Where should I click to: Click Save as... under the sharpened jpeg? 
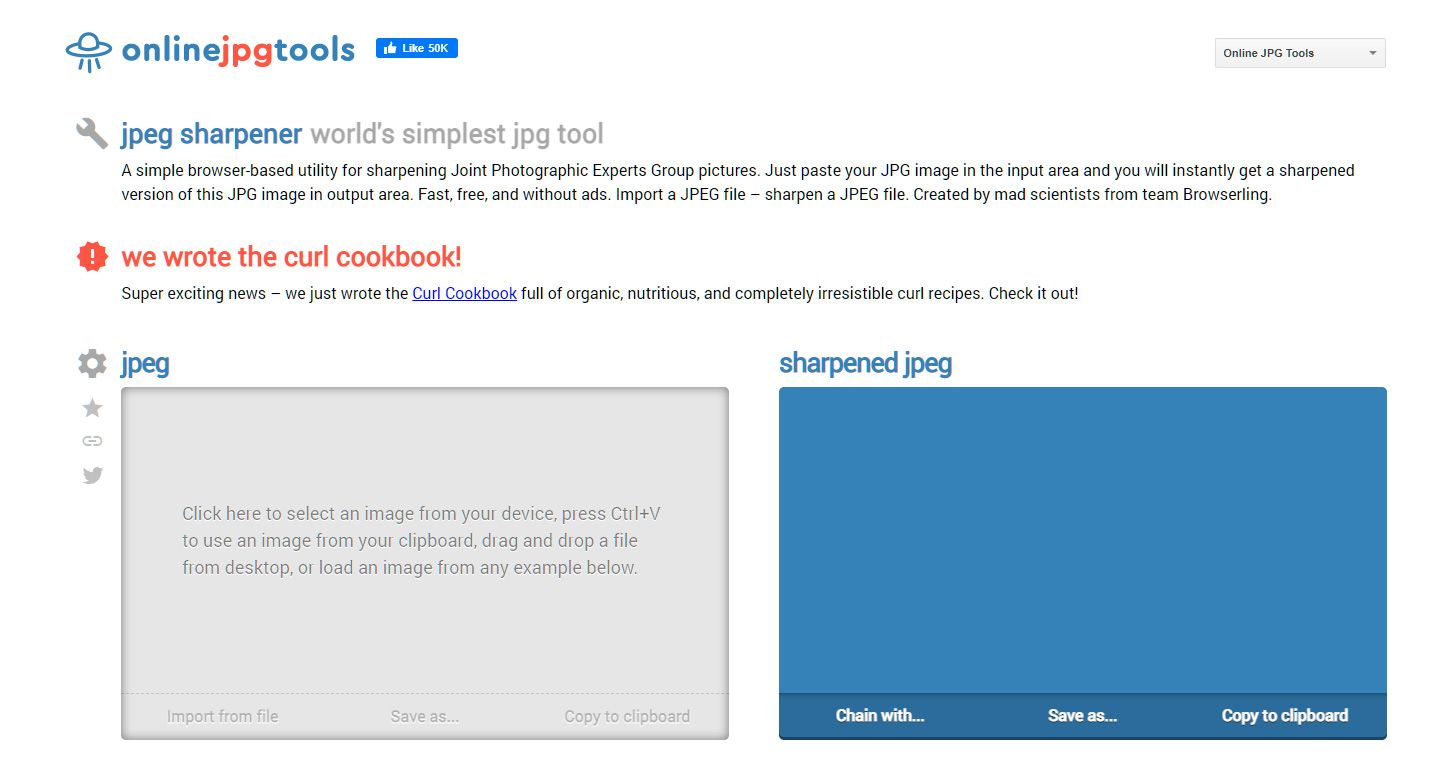pos(1082,715)
